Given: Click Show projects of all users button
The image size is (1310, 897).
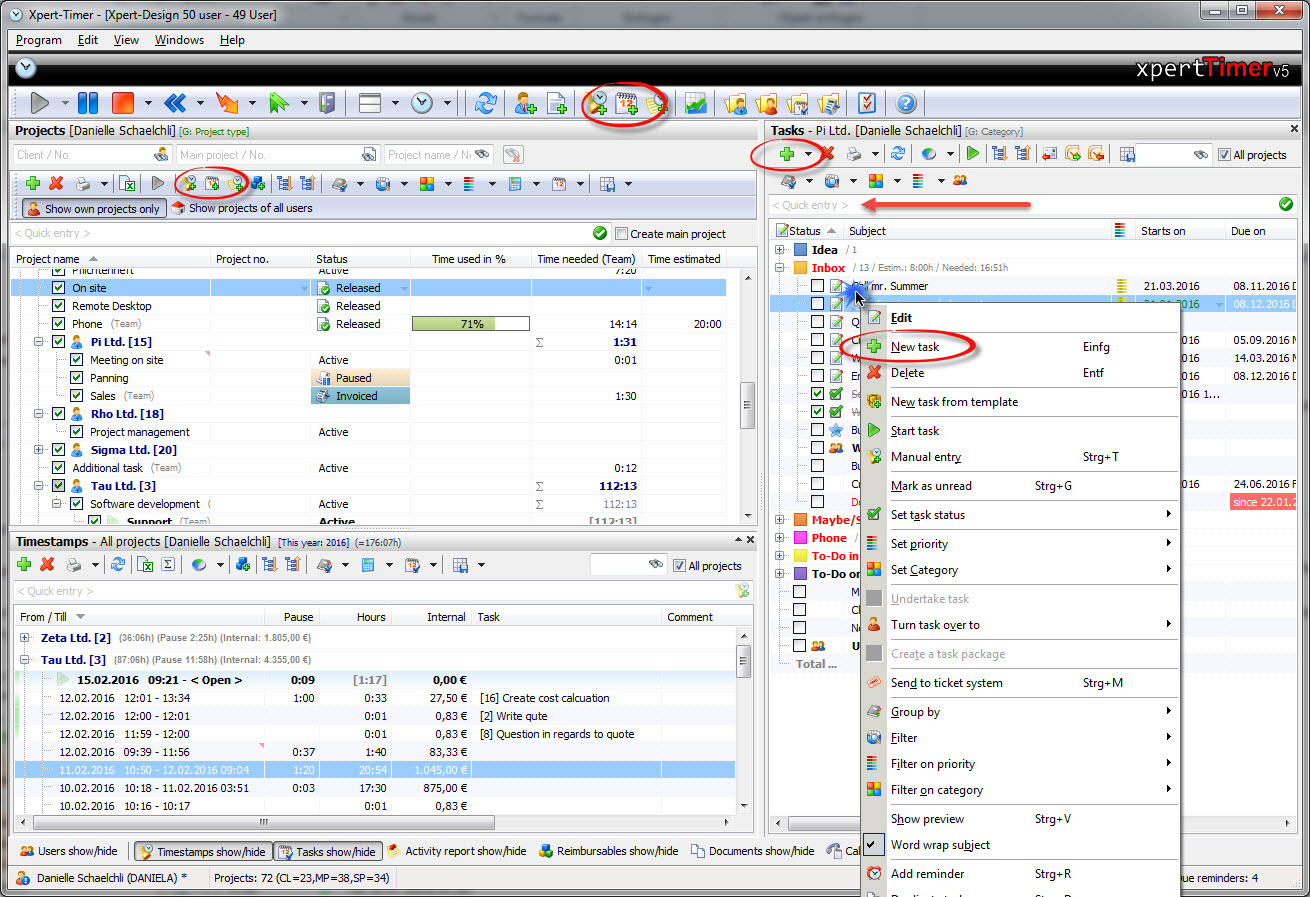Looking at the screenshot, I should 241,209.
